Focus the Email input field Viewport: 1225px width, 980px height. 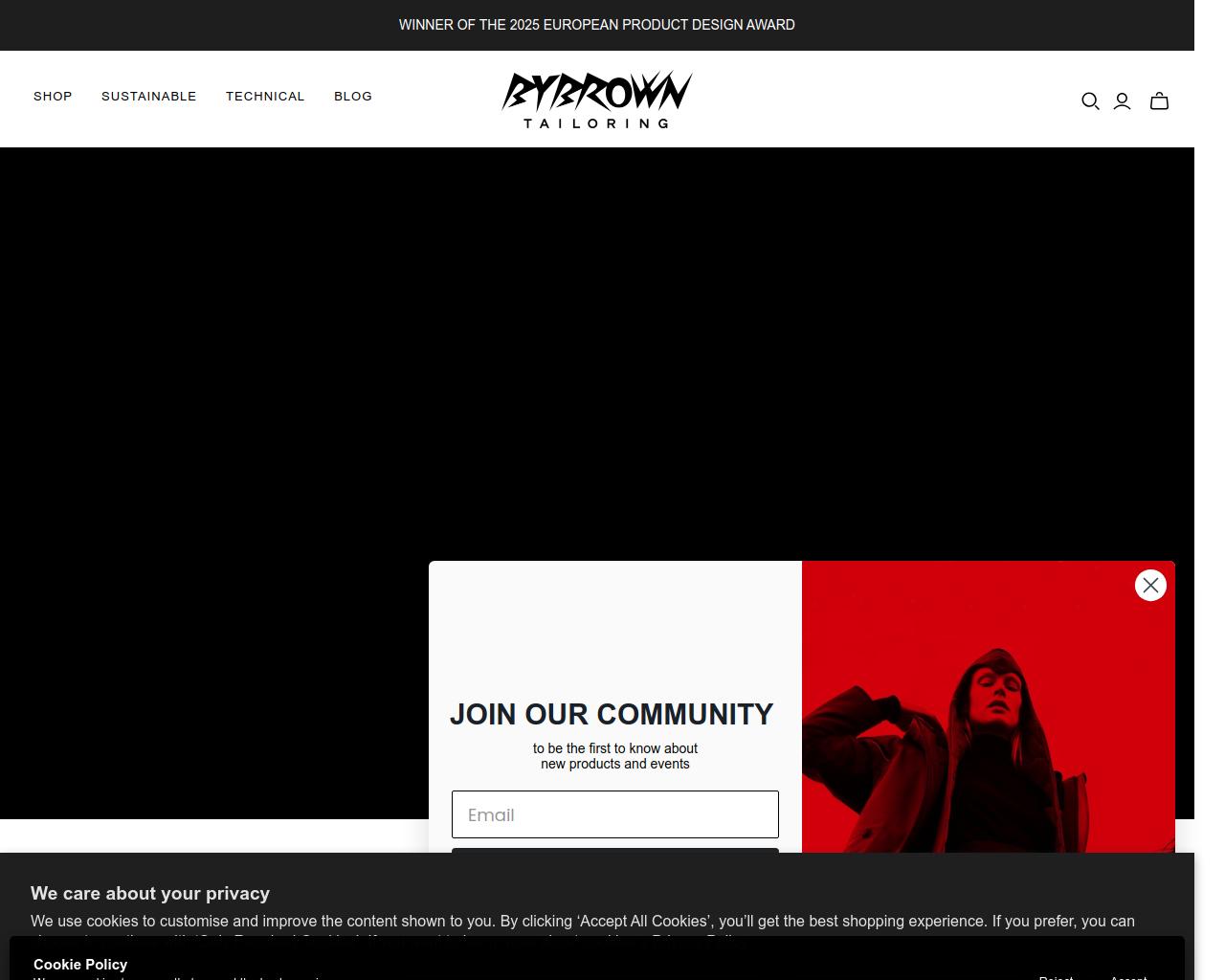(614, 814)
